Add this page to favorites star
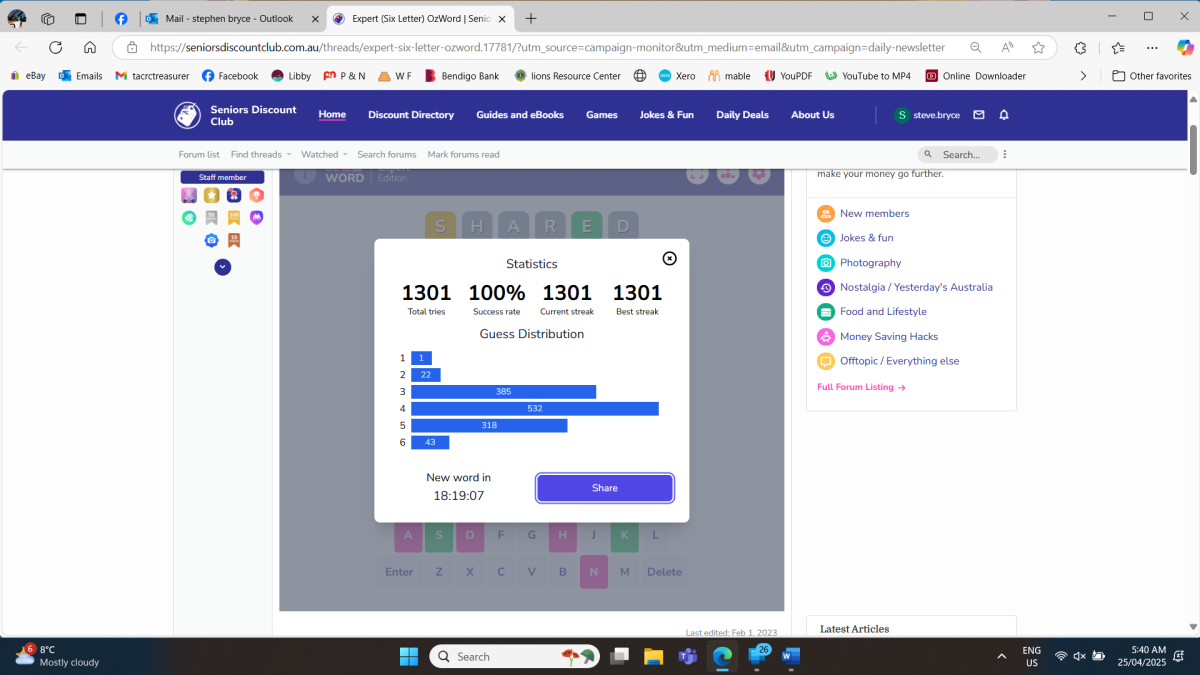This screenshot has height=675, width=1200. [1038, 47]
